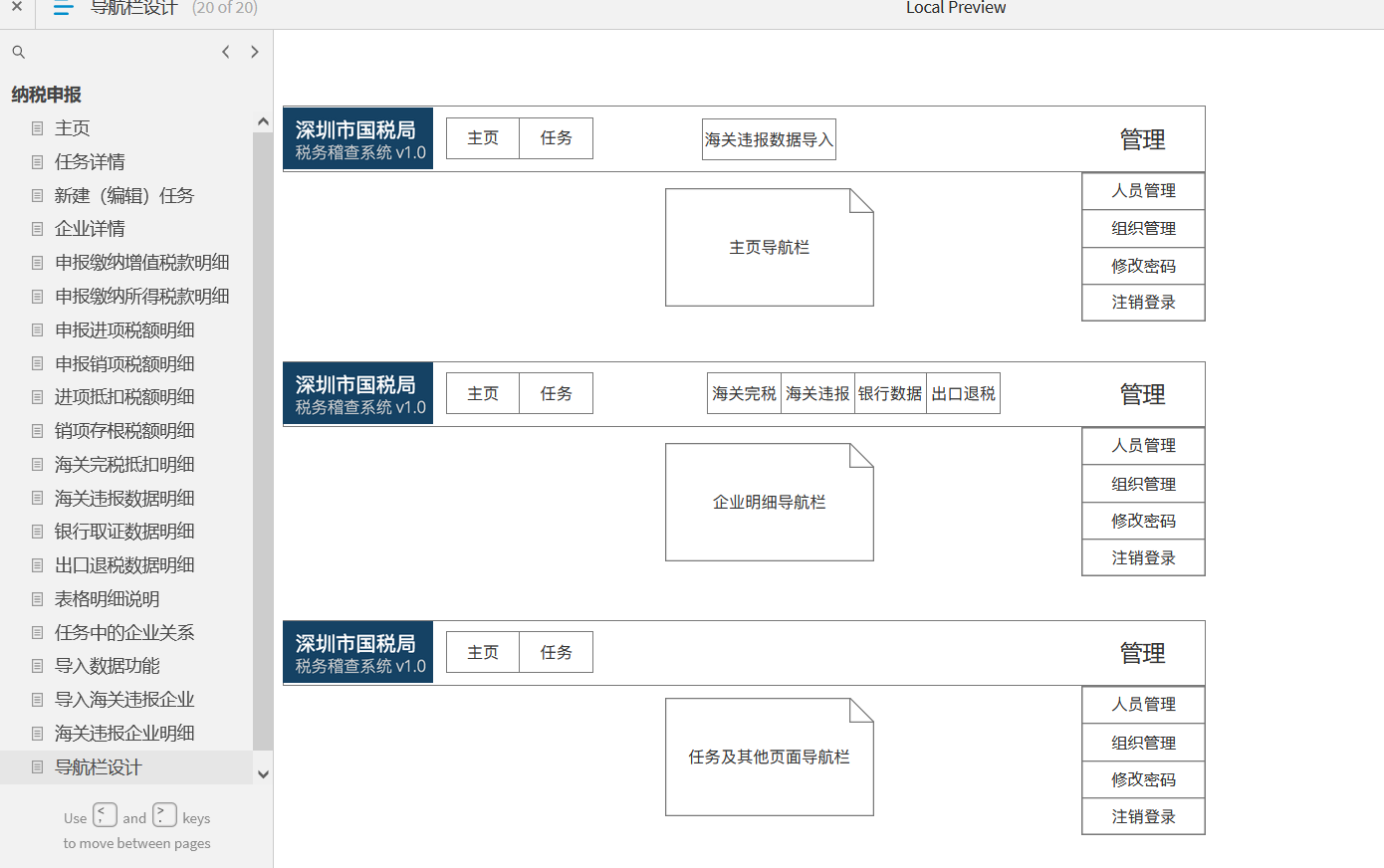
Task: Close the sidebar with the X icon
Action: point(16,6)
